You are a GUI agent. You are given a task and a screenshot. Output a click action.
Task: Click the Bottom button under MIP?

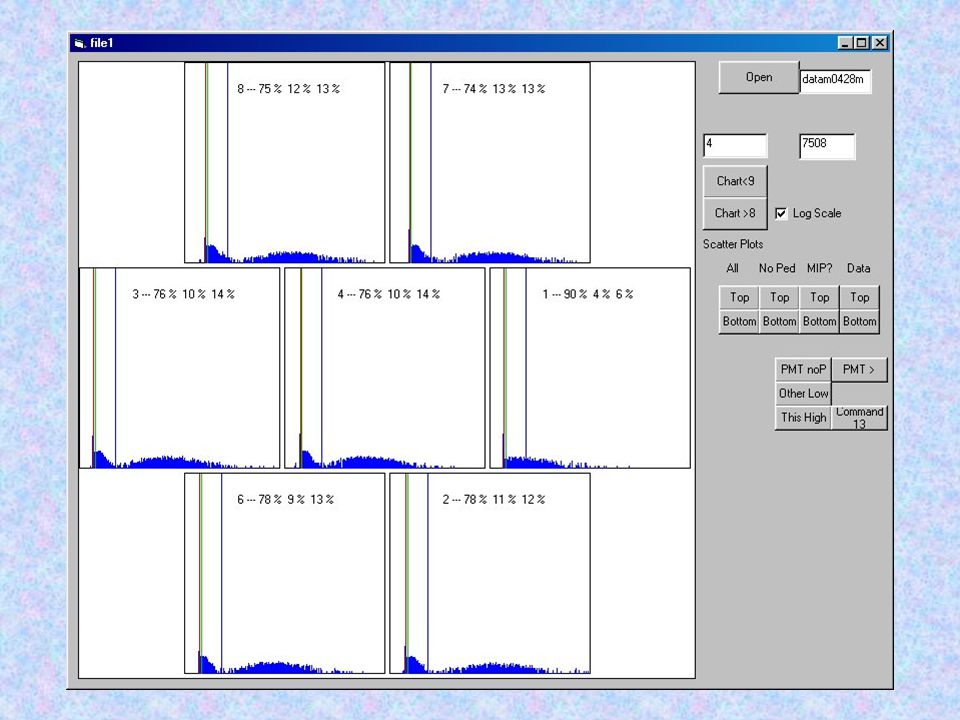click(x=819, y=321)
